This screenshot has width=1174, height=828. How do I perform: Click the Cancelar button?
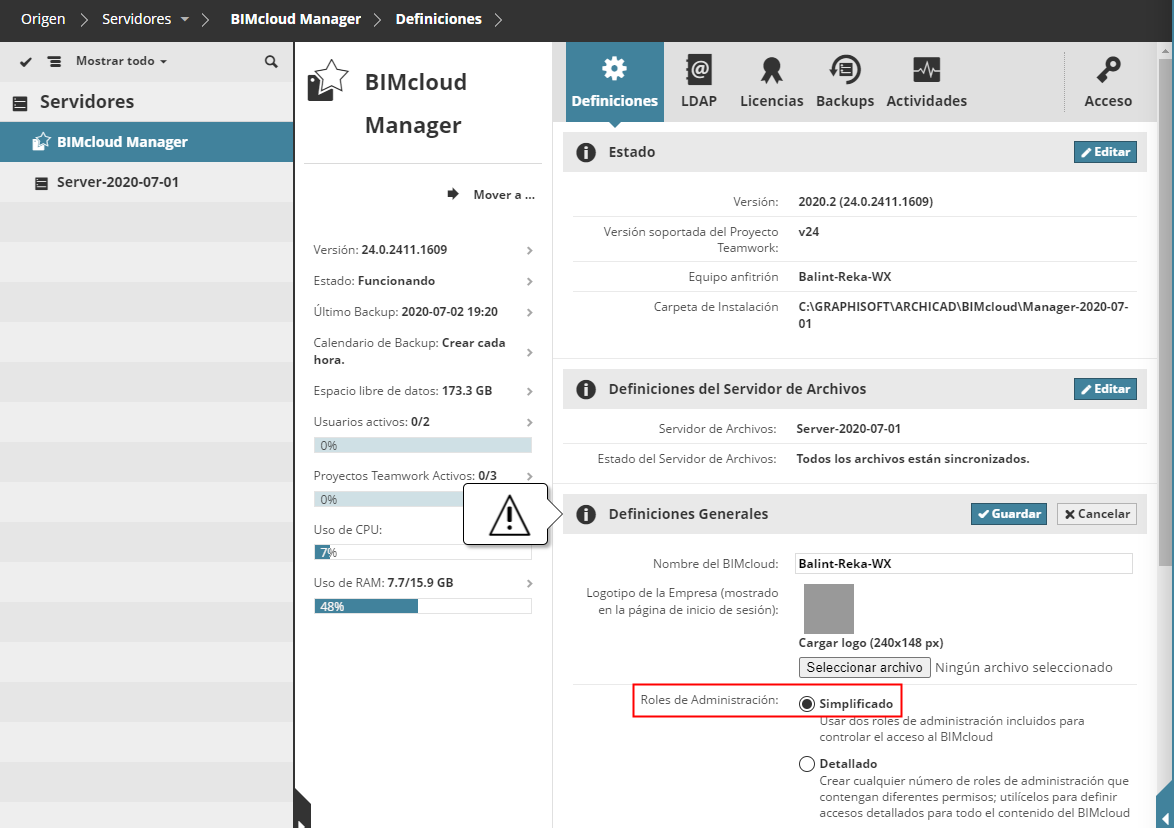pos(1097,514)
